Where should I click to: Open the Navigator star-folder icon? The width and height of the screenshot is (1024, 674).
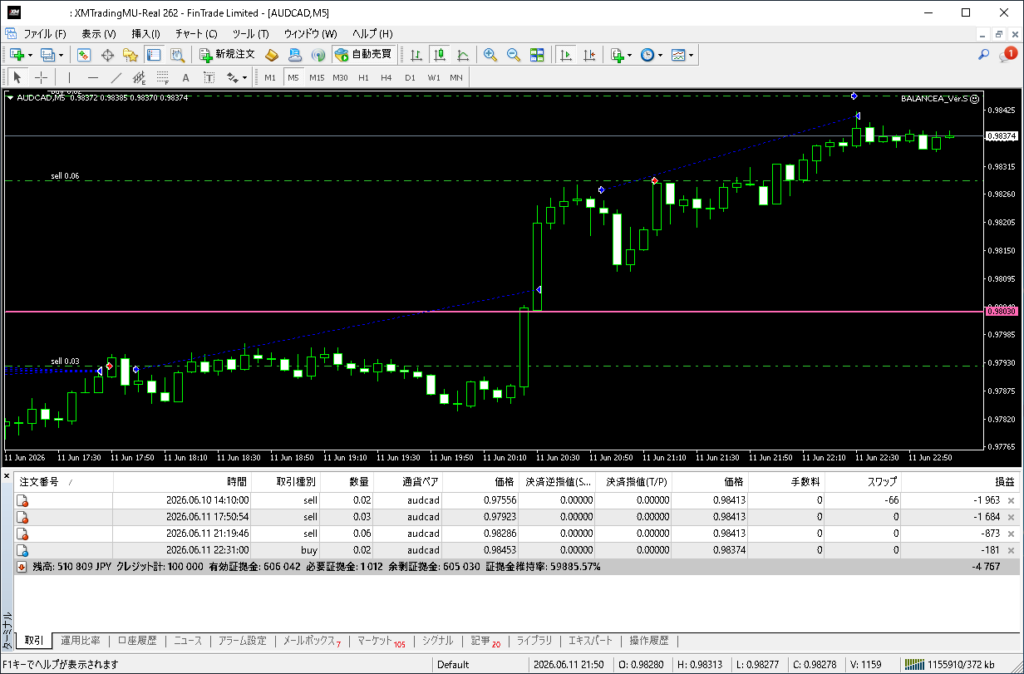pyautogui.click(x=130, y=55)
